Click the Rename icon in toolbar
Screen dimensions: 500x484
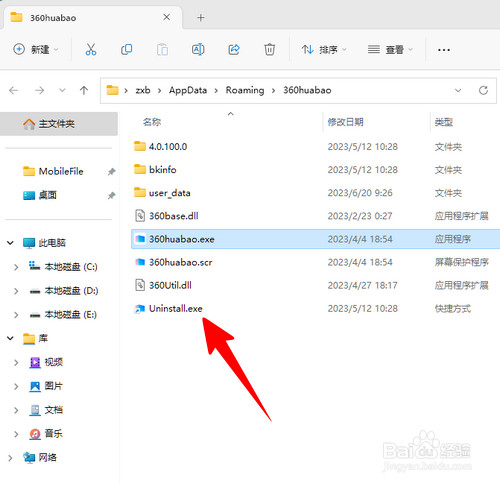[x=198, y=50]
